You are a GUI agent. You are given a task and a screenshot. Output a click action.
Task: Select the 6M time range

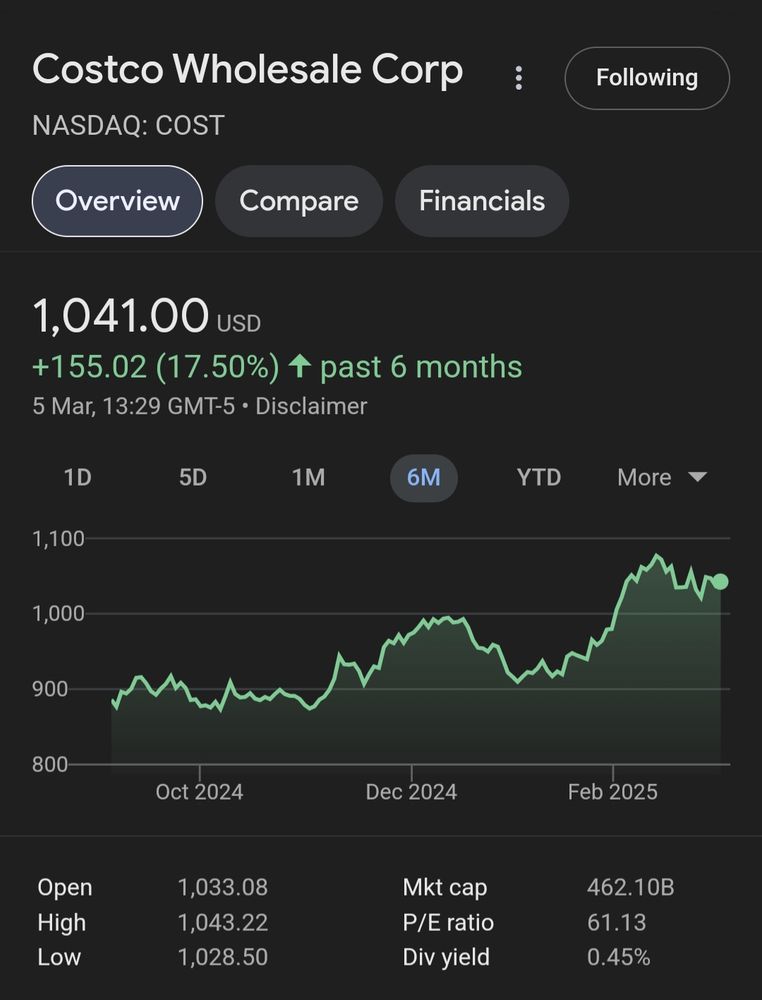coord(424,478)
